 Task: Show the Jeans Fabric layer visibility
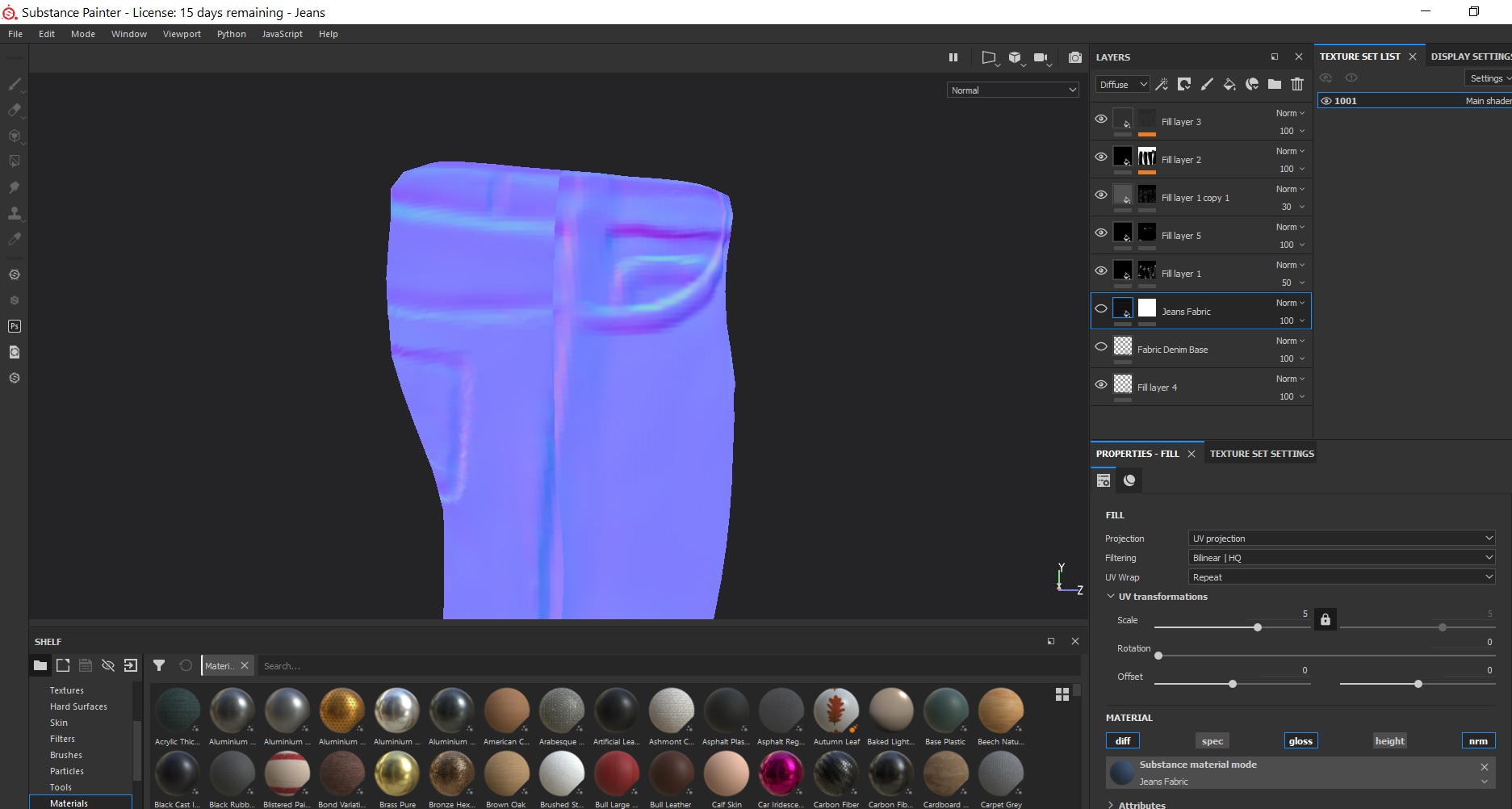tap(1100, 308)
